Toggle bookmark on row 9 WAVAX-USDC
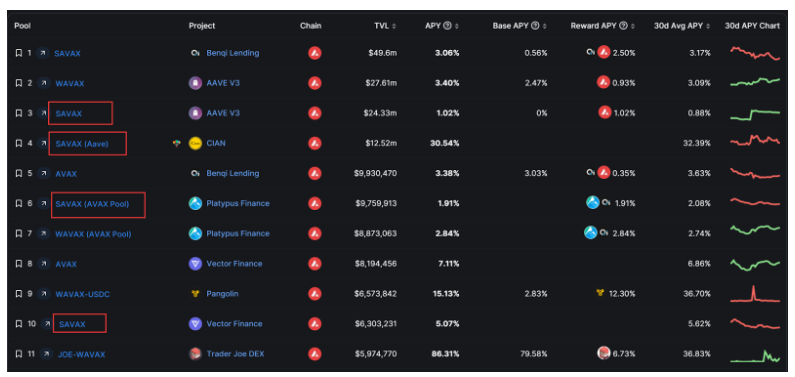Image resolution: width=795 pixels, height=377 pixels. coord(19,294)
